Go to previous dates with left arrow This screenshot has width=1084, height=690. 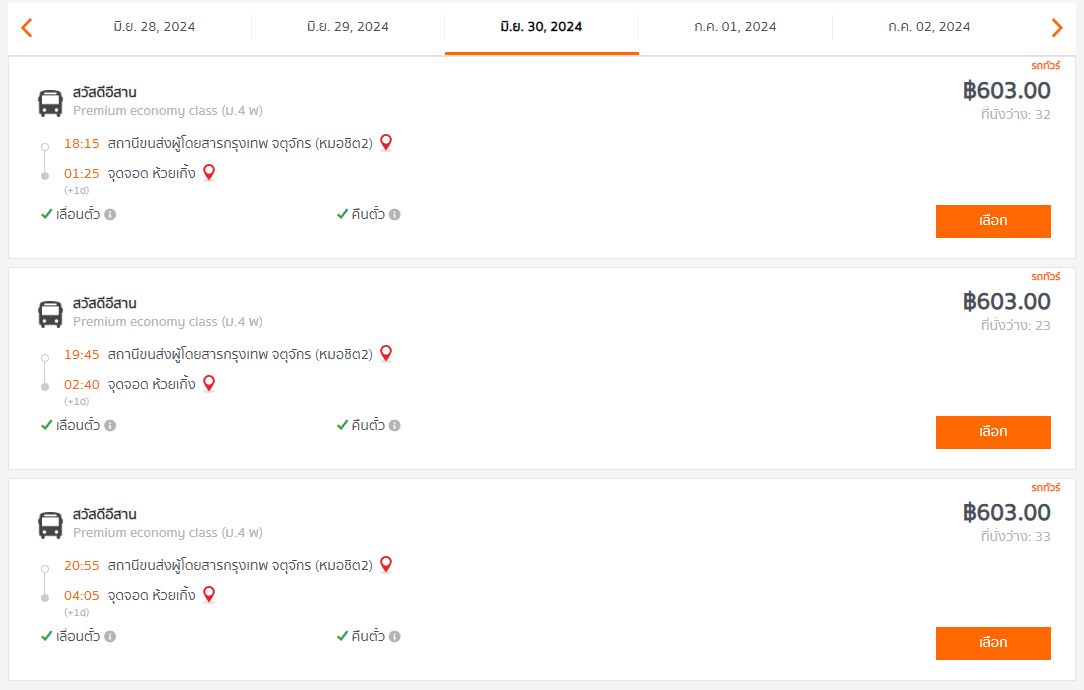pyautogui.click(x=27, y=28)
